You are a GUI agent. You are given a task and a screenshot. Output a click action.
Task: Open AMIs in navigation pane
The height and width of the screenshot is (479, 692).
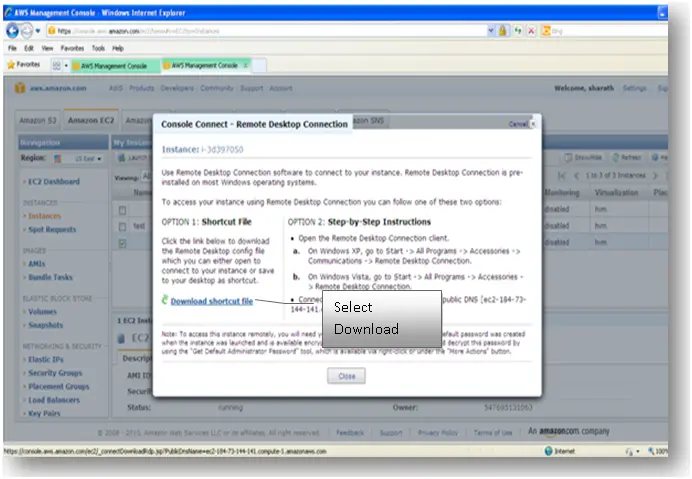tap(37, 264)
